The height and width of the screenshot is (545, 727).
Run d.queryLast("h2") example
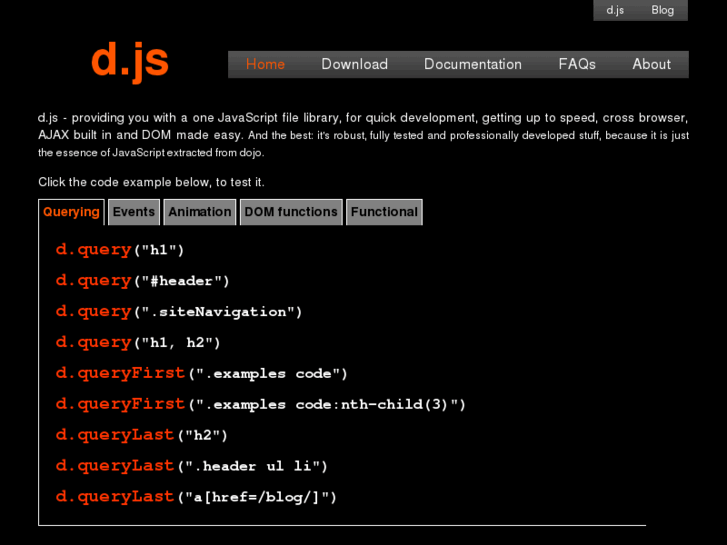pyautogui.click(x=142, y=435)
